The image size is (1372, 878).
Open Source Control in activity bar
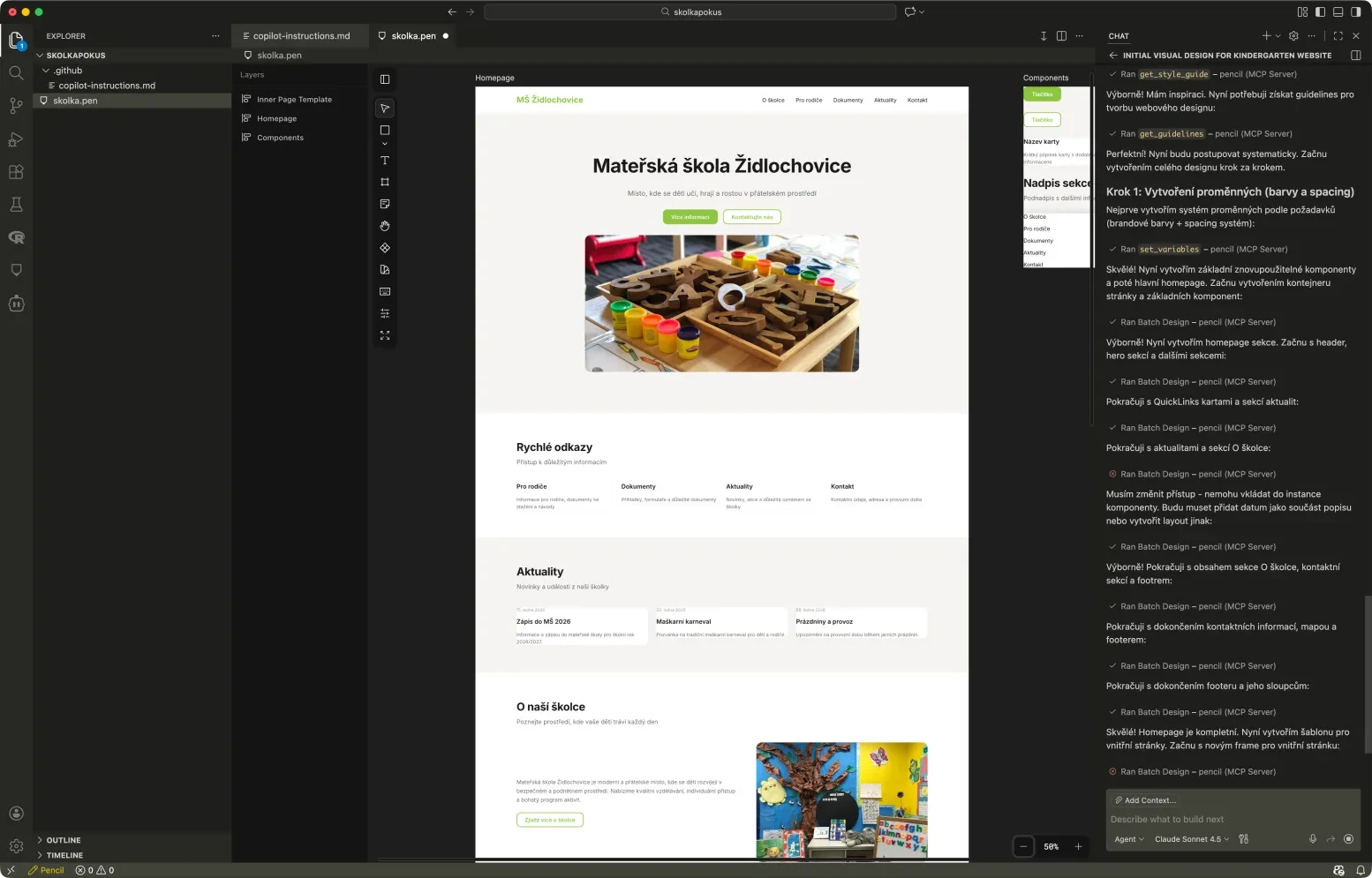16,106
